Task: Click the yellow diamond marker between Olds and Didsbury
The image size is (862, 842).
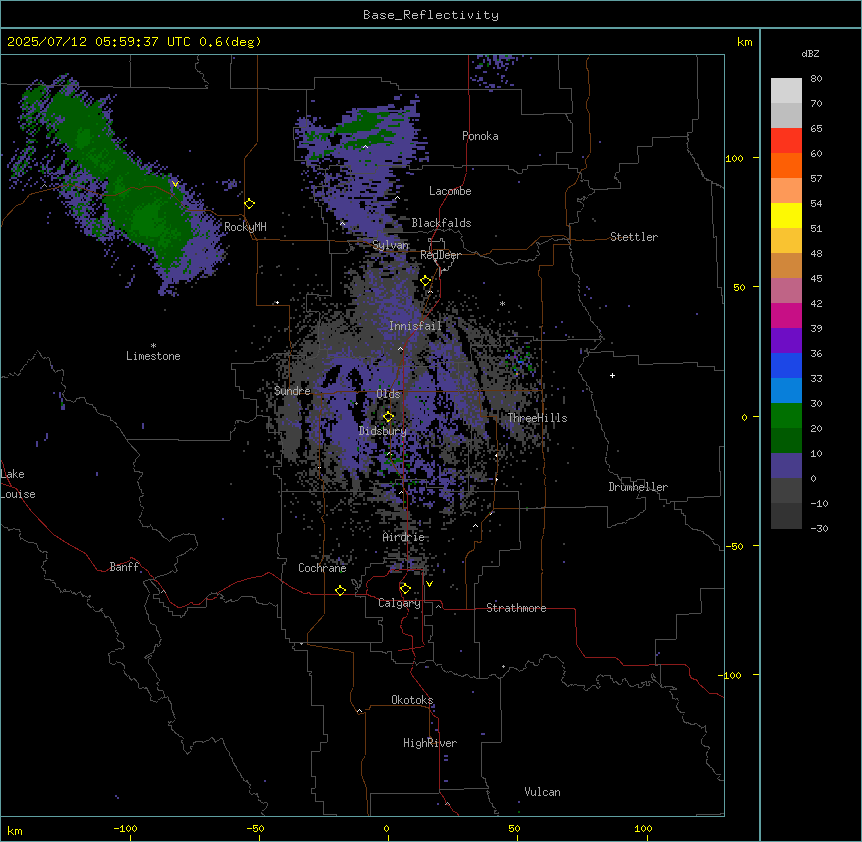Action: (388, 416)
